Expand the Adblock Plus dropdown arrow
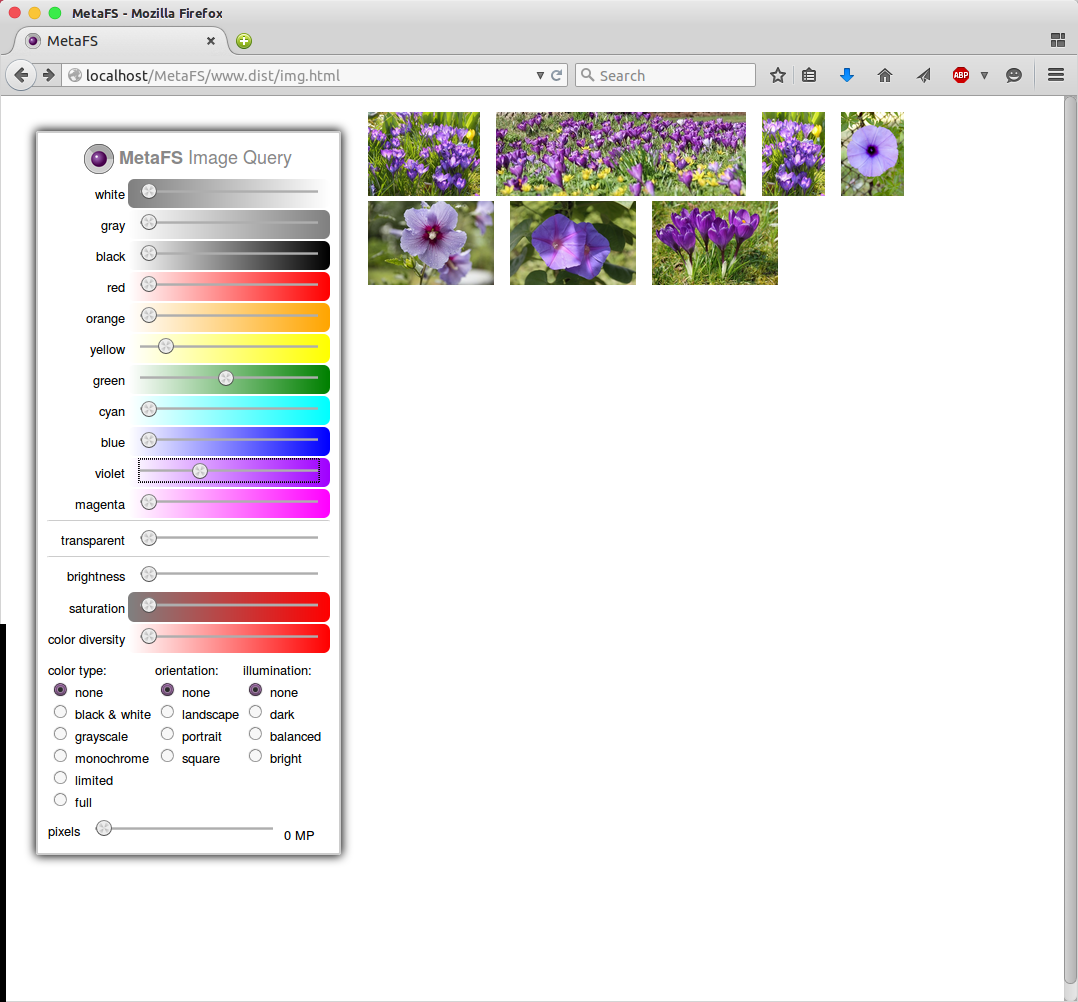Image resolution: width=1078 pixels, height=1002 pixels. click(x=984, y=76)
